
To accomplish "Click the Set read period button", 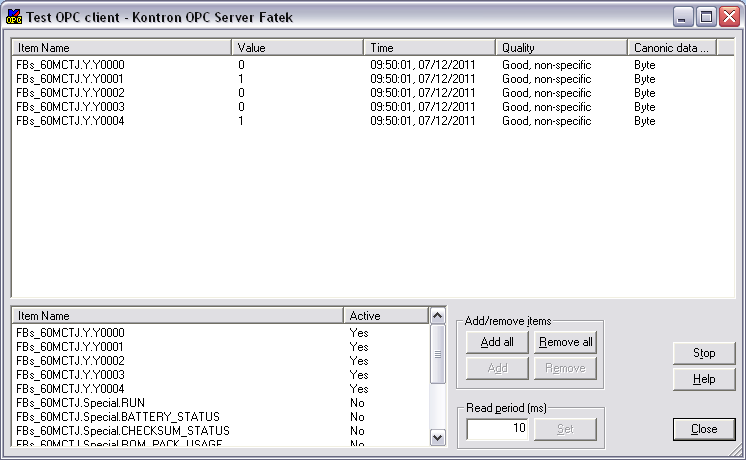I will coord(565,429).
